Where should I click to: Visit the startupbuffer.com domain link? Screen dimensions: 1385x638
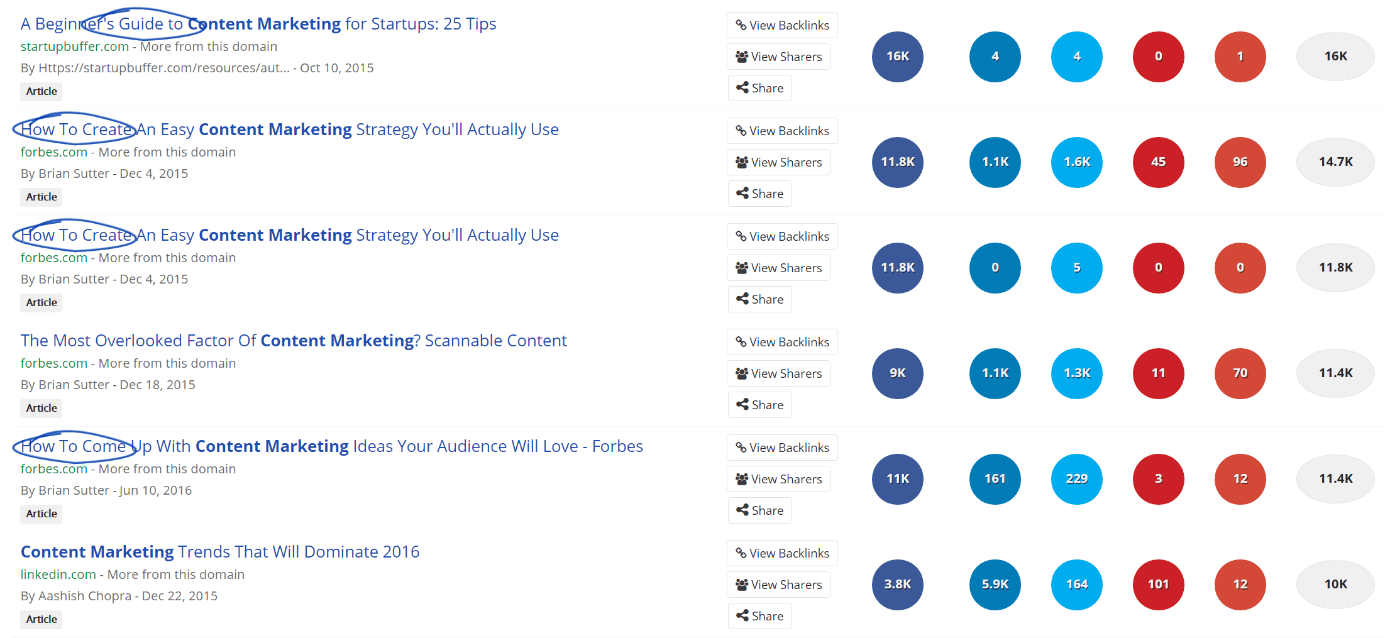click(x=76, y=47)
